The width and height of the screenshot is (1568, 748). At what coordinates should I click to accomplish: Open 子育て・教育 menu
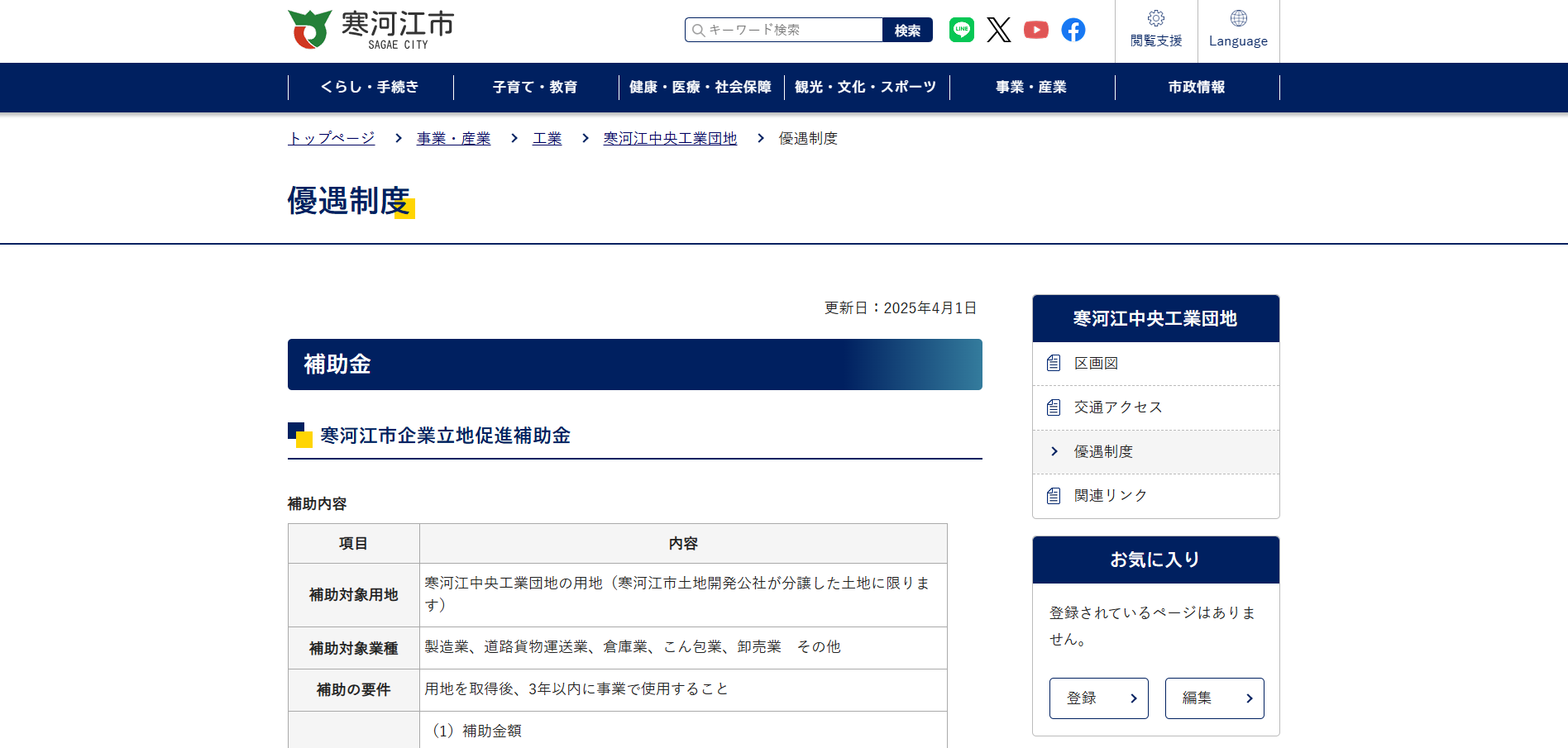click(536, 87)
